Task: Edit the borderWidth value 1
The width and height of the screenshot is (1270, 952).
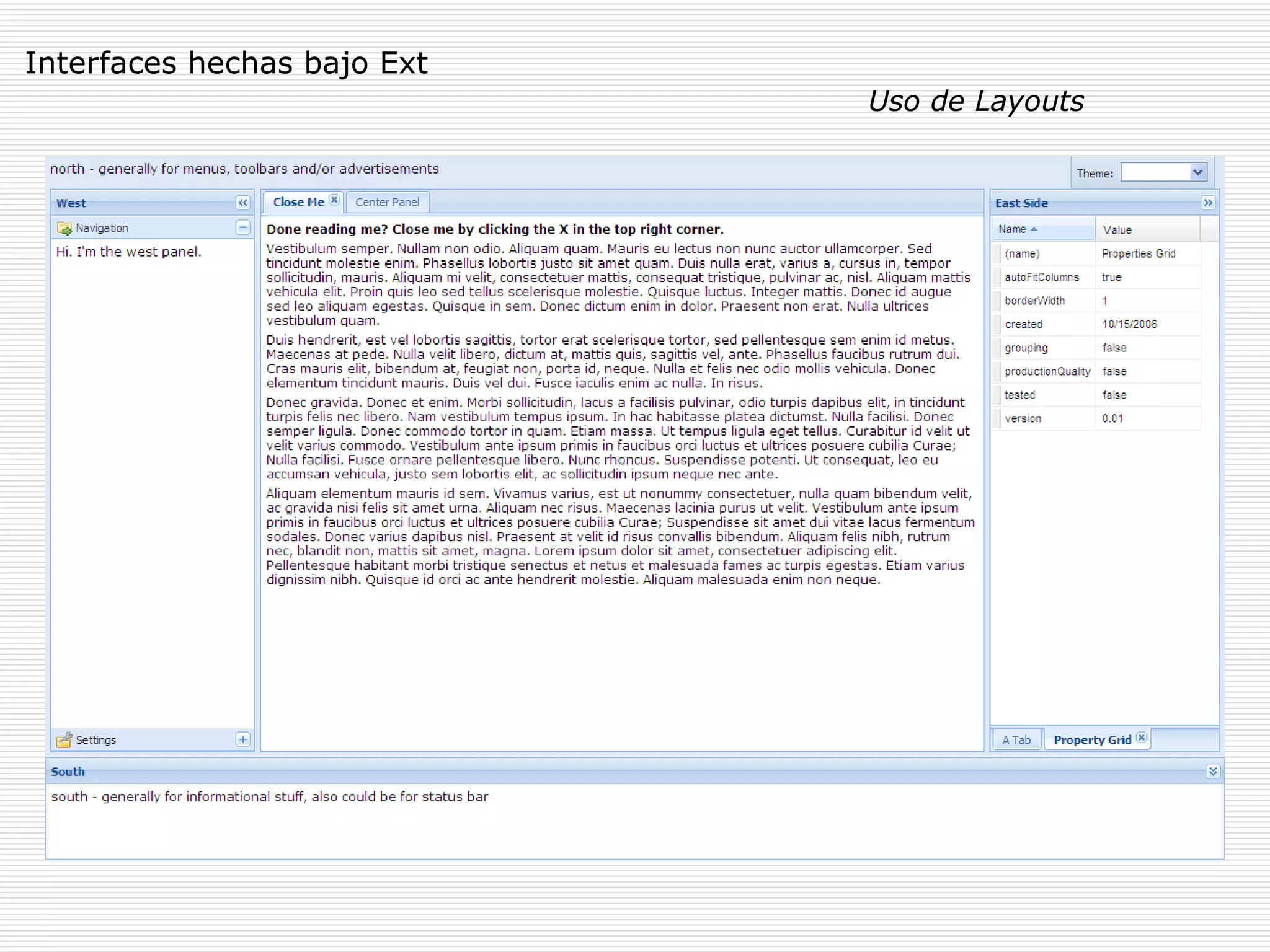Action: pos(1105,301)
